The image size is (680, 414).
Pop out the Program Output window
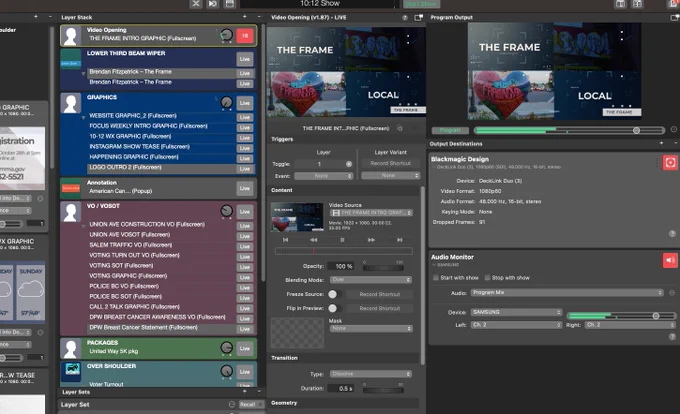[675, 18]
